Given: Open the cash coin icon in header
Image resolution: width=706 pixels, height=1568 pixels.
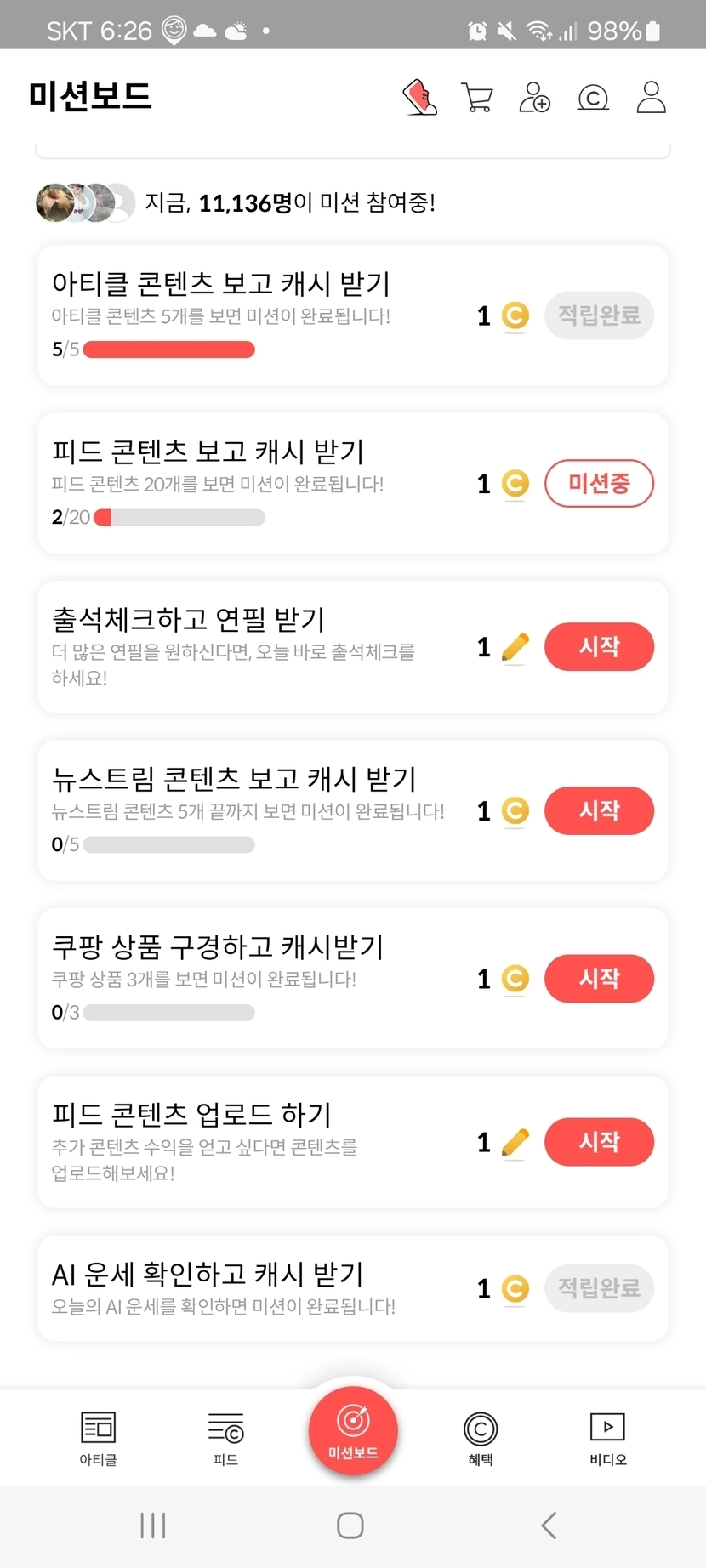Looking at the screenshot, I should pyautogui.click(x=593, y=98).
